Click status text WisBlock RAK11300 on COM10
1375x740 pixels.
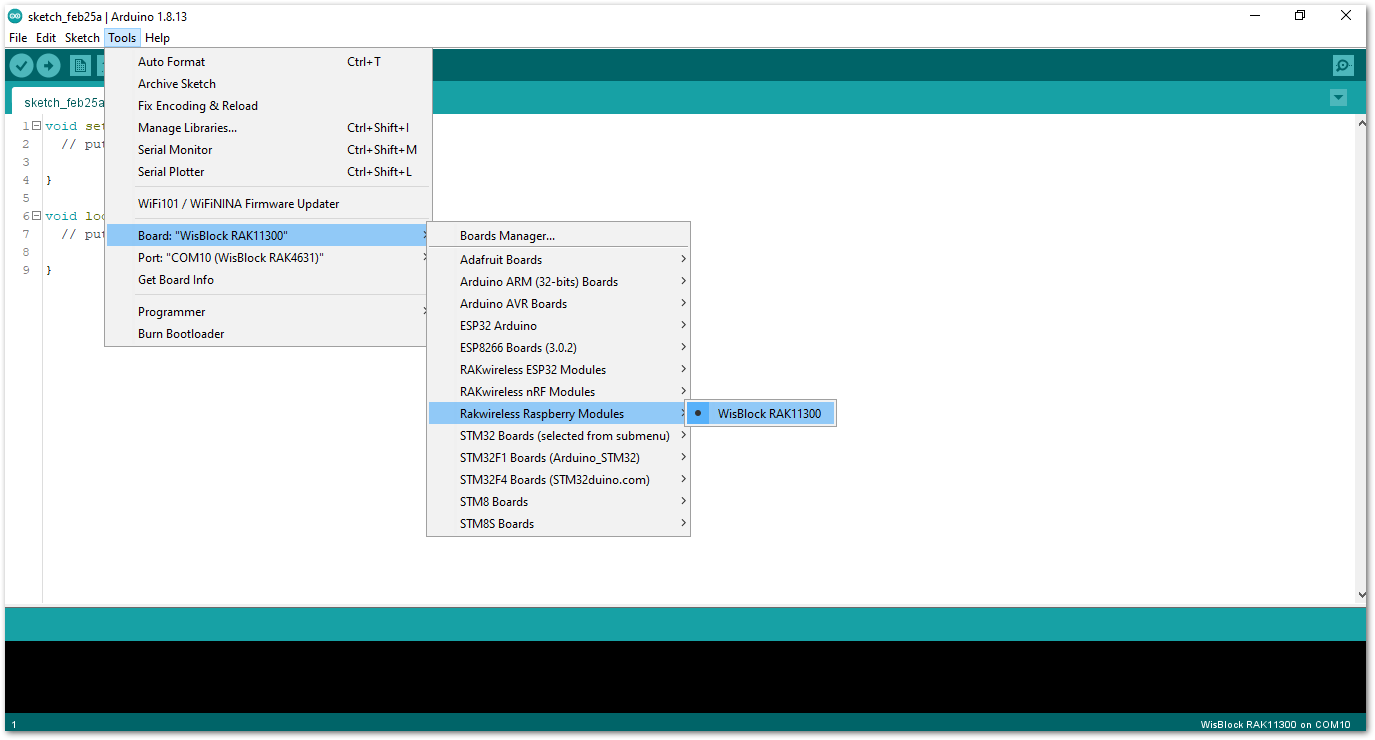click(x=1275, y=725)
